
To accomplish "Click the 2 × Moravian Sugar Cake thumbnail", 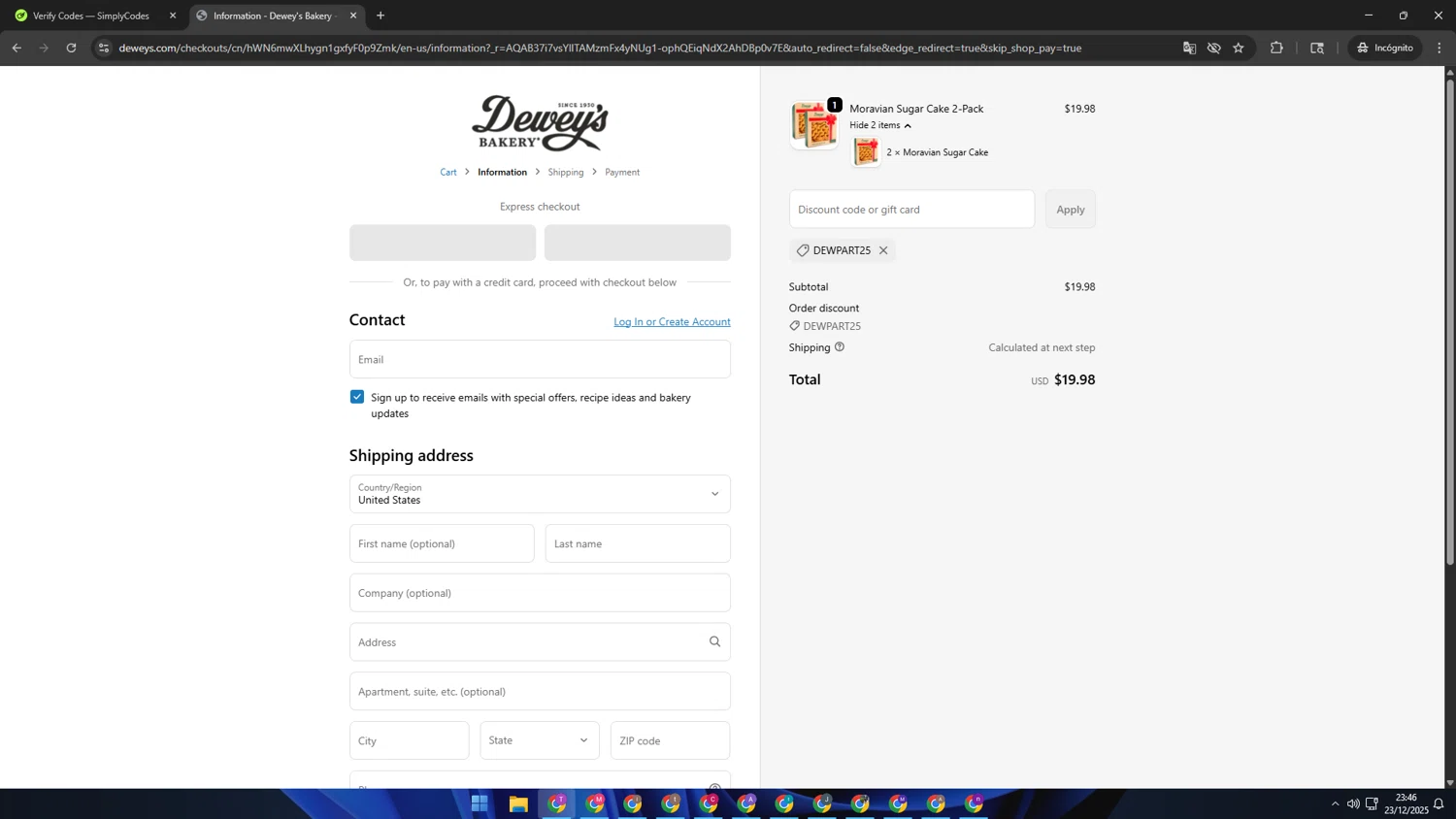I will coord(866,152).
